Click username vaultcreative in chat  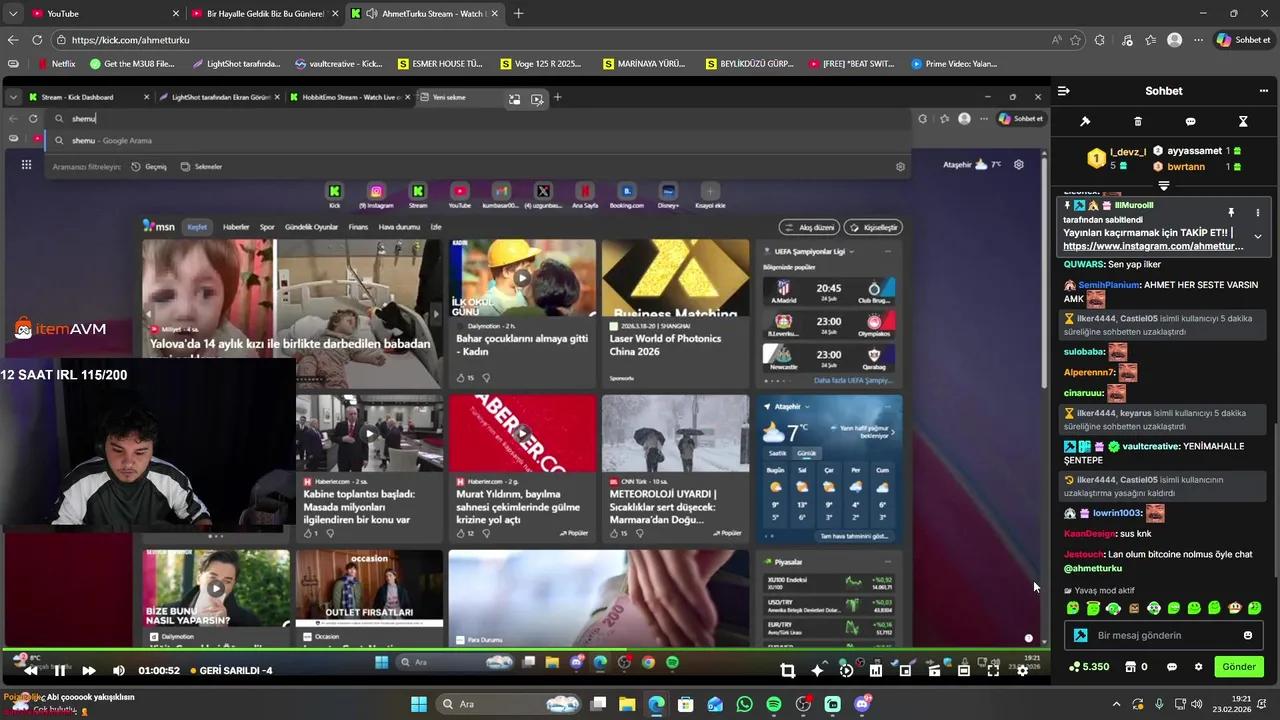[x=1150, y=446]
